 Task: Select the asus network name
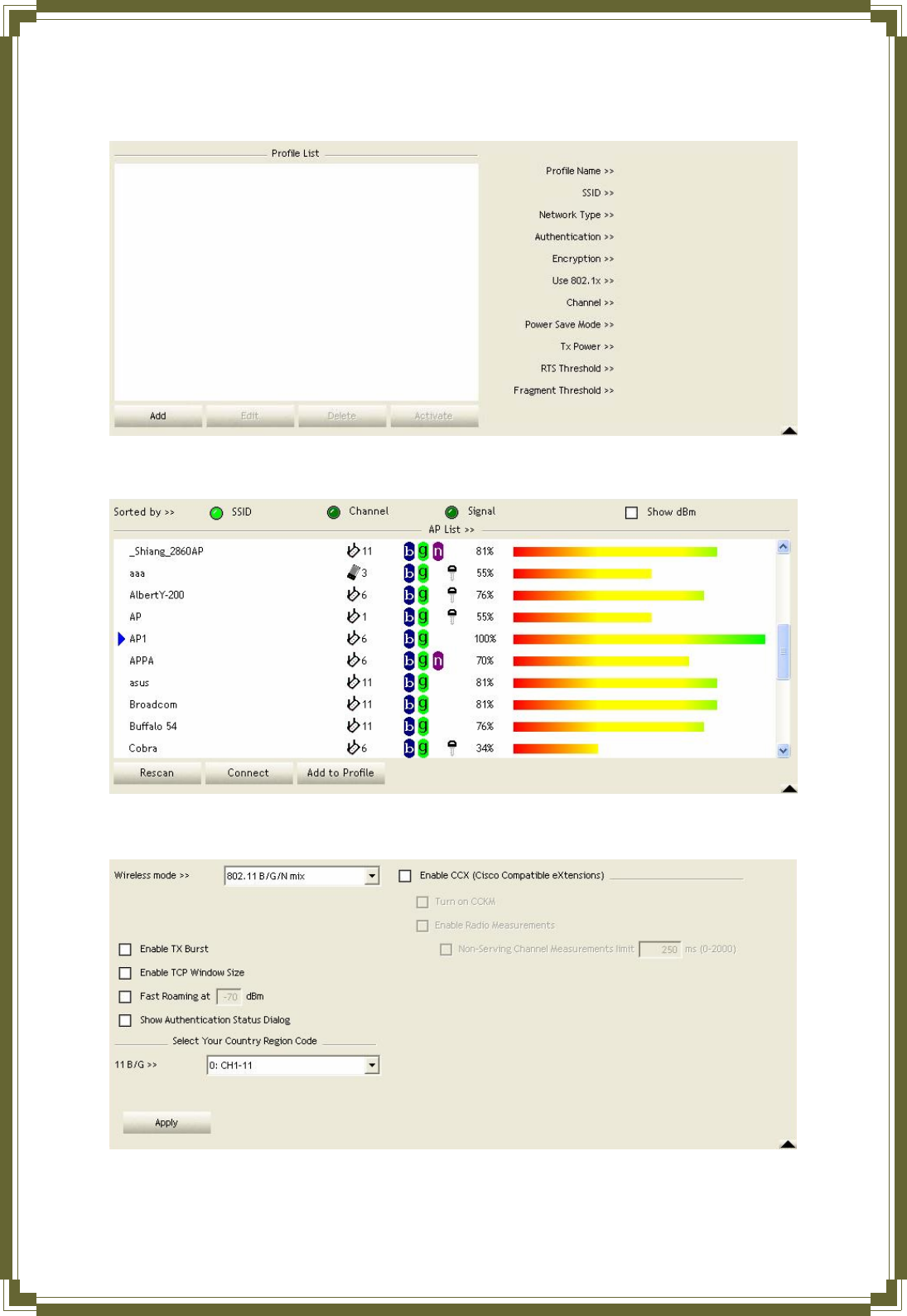(139, 683)
